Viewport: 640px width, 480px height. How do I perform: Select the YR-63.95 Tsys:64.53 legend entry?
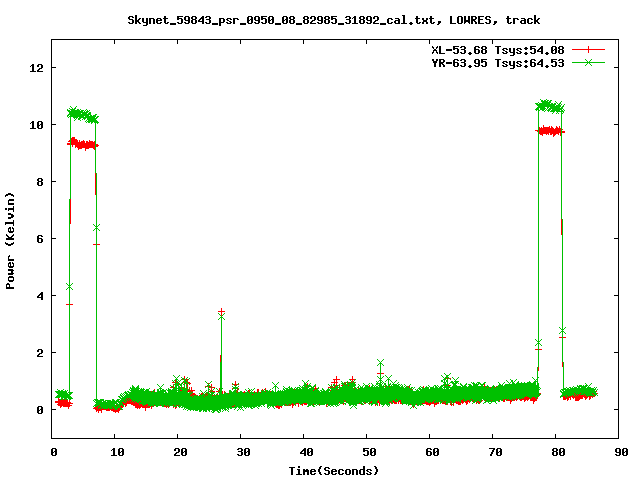click(x=498, y=63)
